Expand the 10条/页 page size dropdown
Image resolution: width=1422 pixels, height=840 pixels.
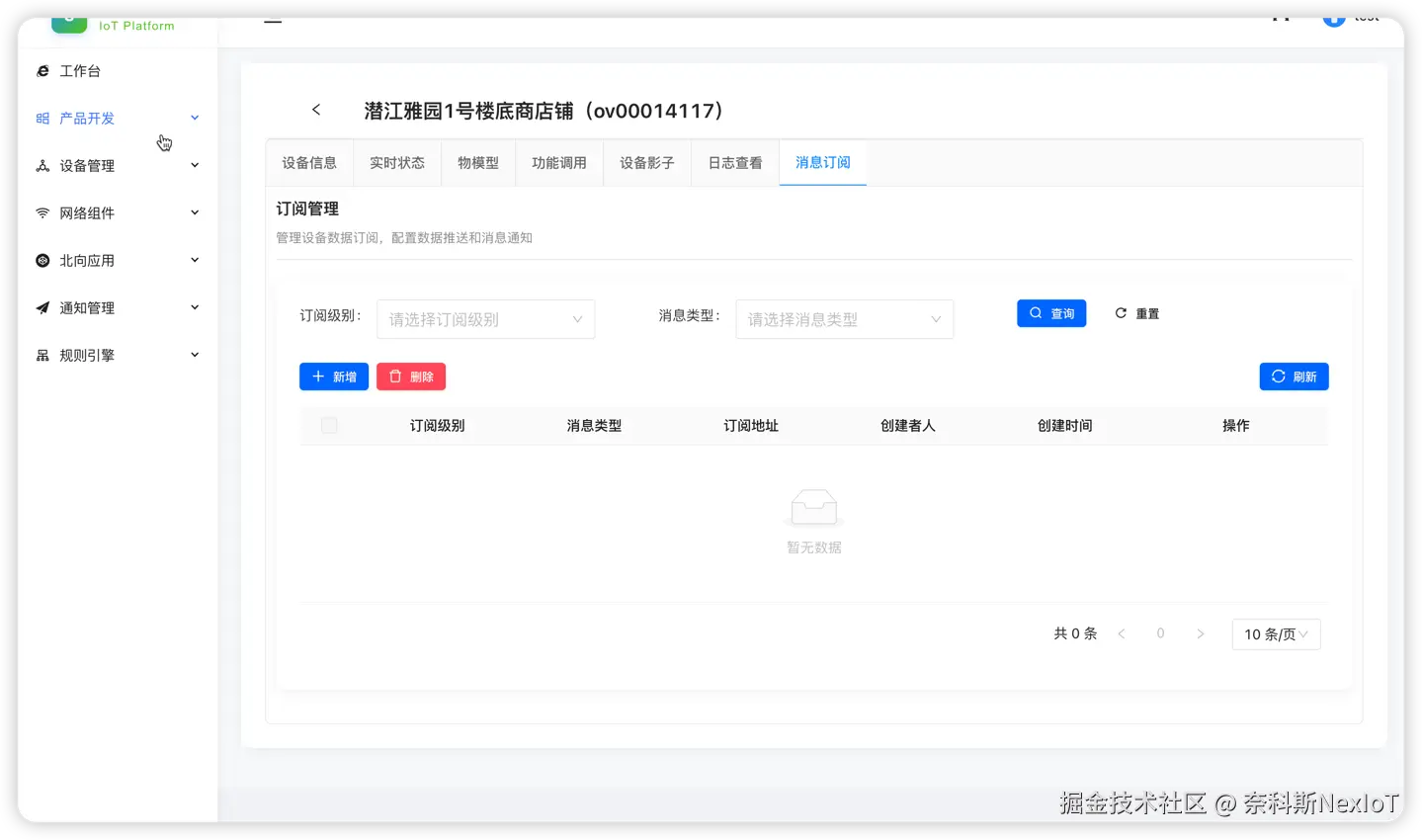click(1275, 633)
